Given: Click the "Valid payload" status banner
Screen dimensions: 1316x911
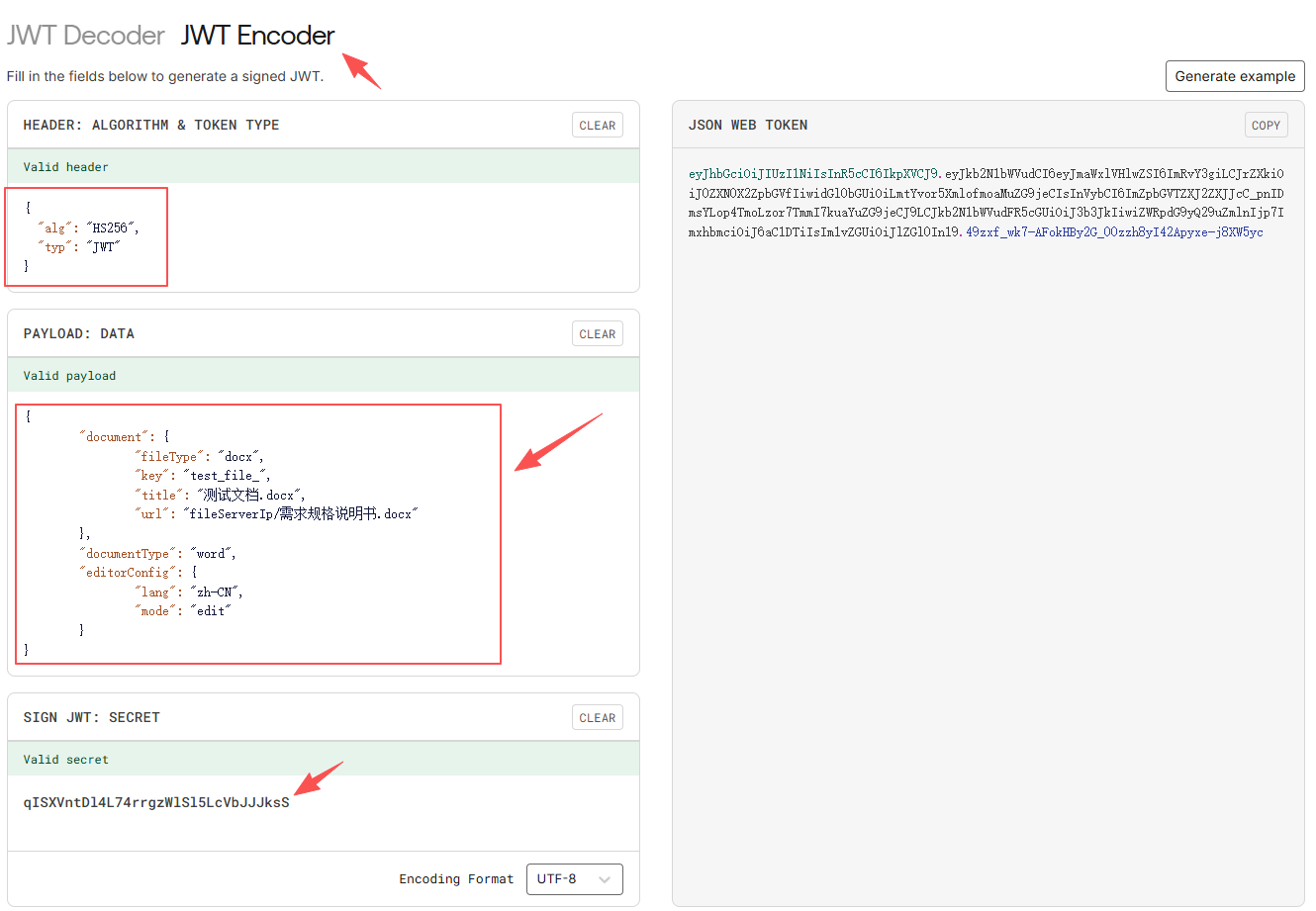Looking at the screenshot, I should (x=69, y=376).
